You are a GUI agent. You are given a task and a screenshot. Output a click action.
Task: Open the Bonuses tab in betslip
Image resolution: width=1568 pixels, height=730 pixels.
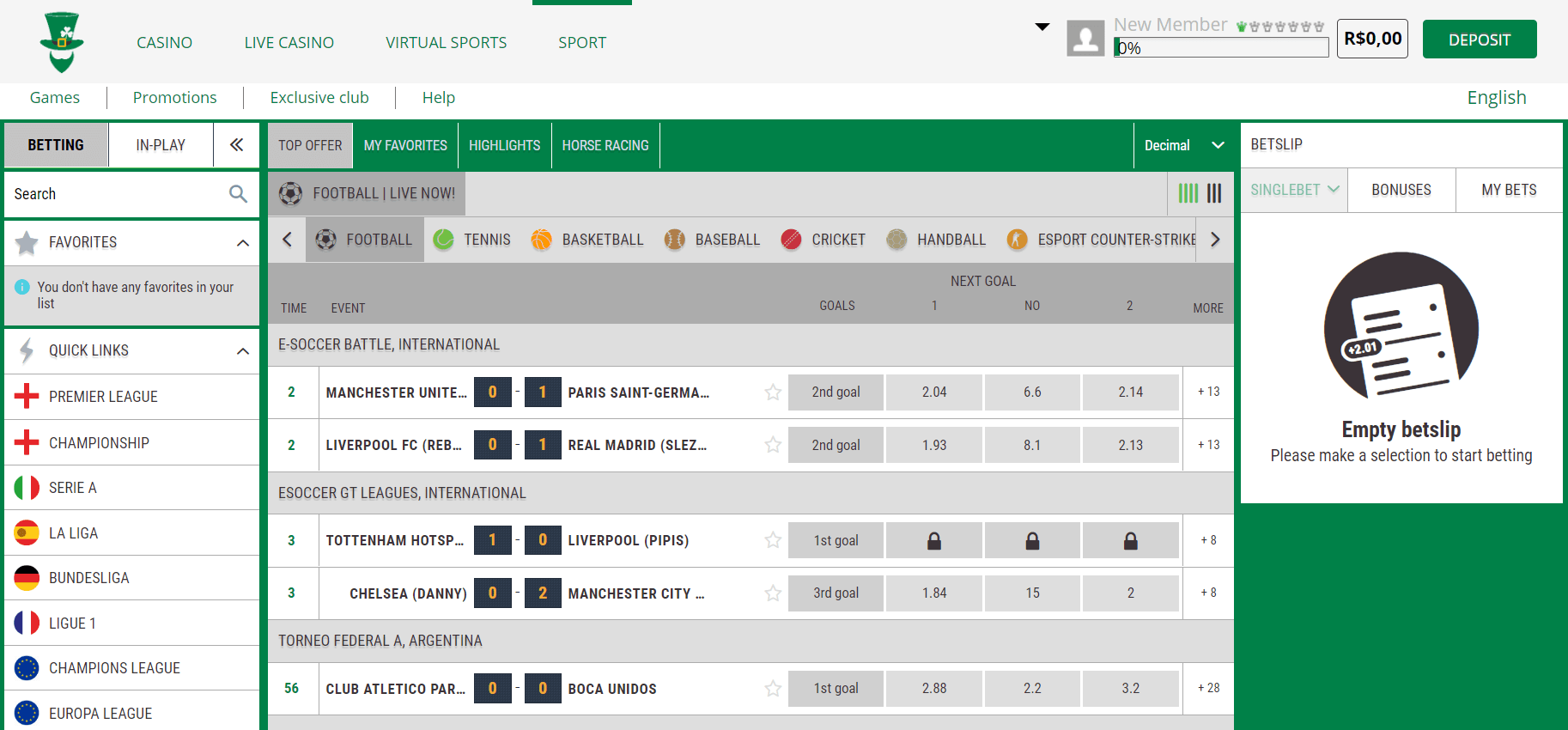[x=1401, y=190]
